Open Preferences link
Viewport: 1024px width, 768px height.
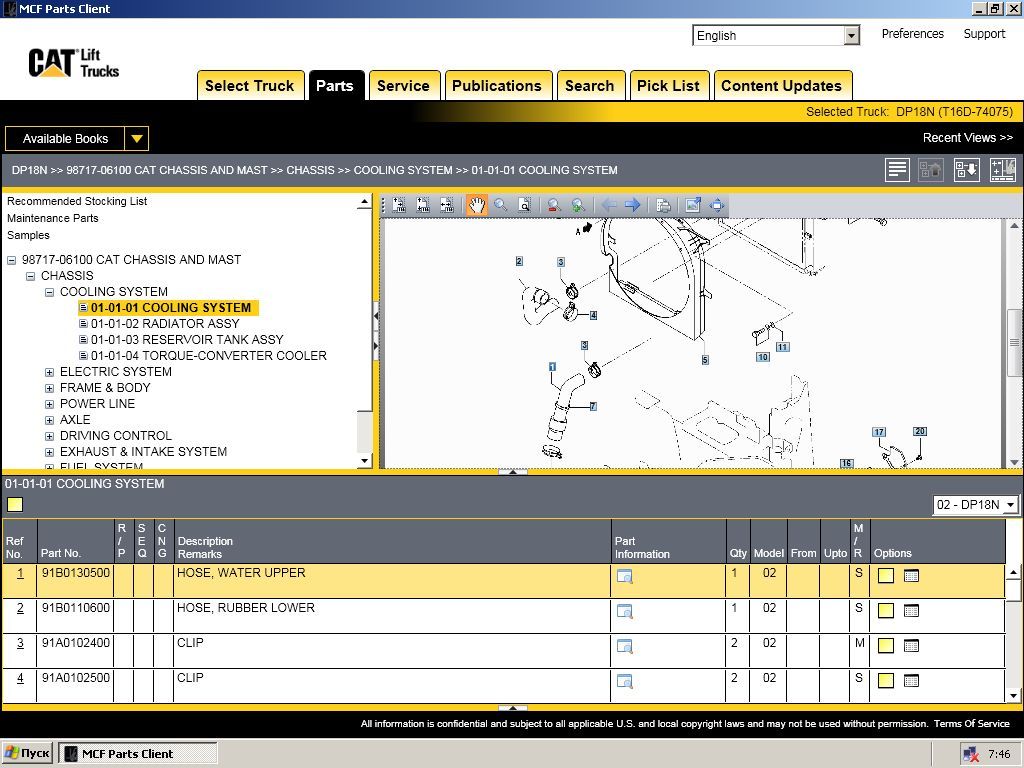(912, 34)
